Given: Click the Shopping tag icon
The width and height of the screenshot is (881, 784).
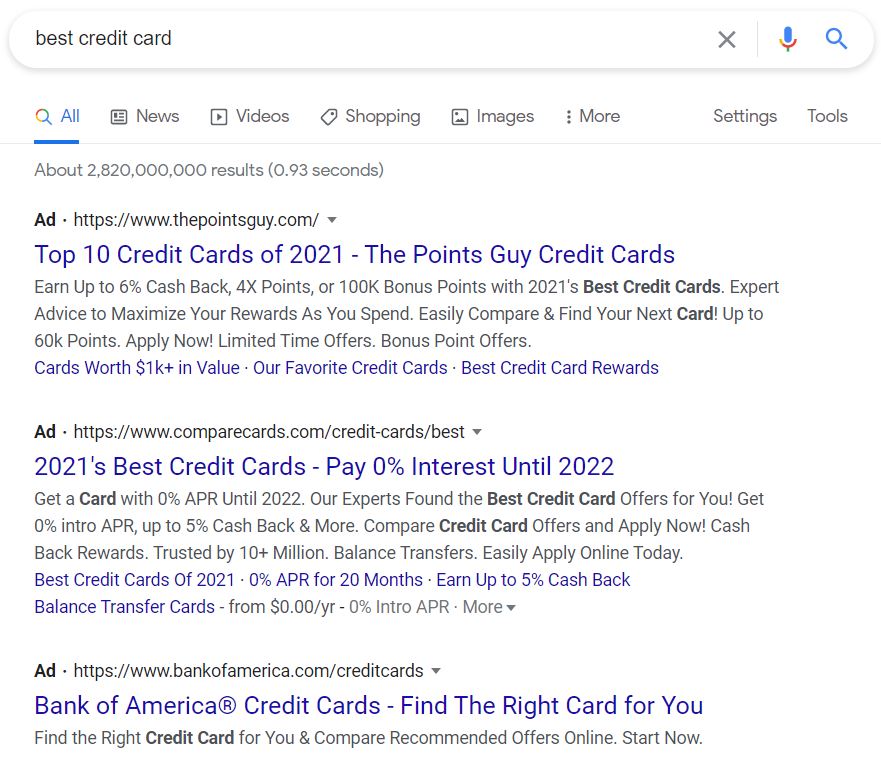Looking at the screenshot, I should tap(329, 116).
